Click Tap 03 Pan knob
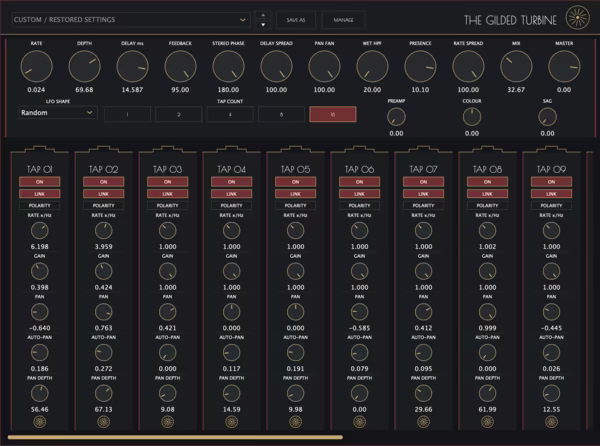This screenshot has height=446, width=600. 168,312
